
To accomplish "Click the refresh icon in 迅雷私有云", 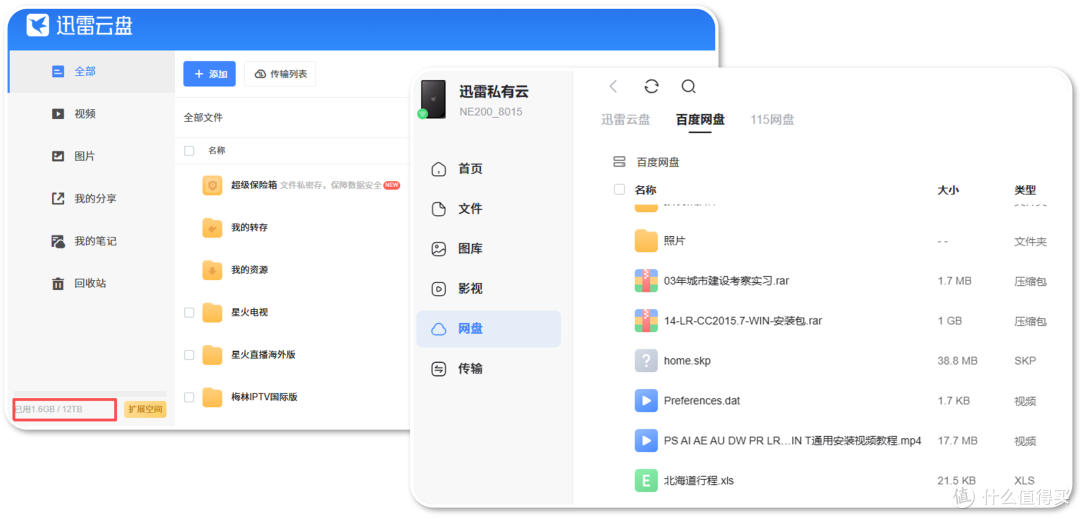I will [x=651, y=86].
